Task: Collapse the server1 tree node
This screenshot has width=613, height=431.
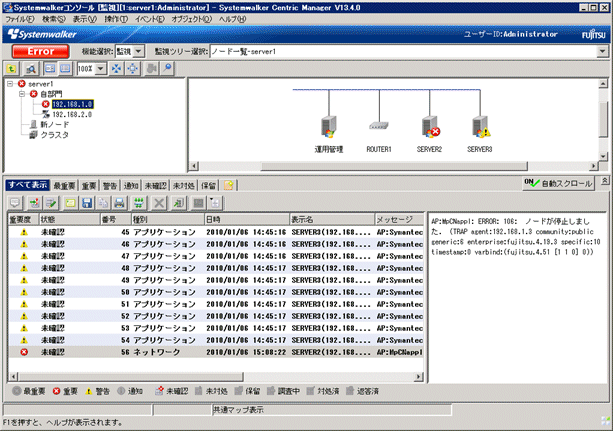Action: [x=10, y=84]
